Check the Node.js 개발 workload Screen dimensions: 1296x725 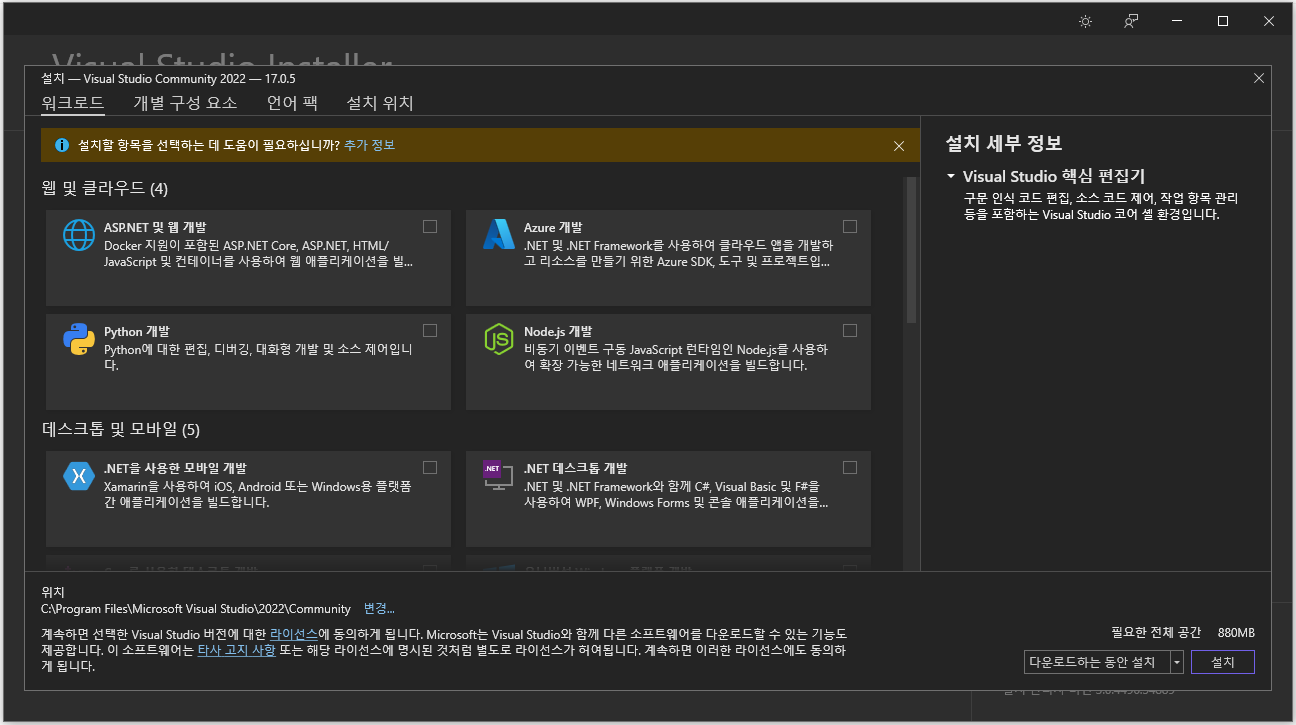click(850, 331)
